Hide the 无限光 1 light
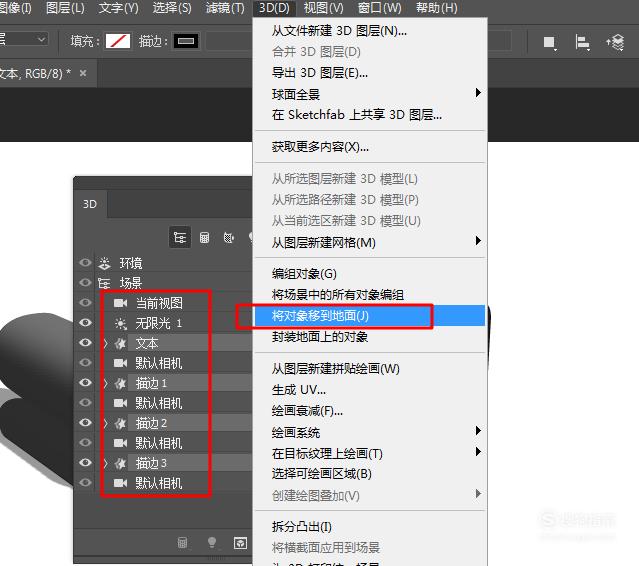639x566 pixels. click(85, 323)
